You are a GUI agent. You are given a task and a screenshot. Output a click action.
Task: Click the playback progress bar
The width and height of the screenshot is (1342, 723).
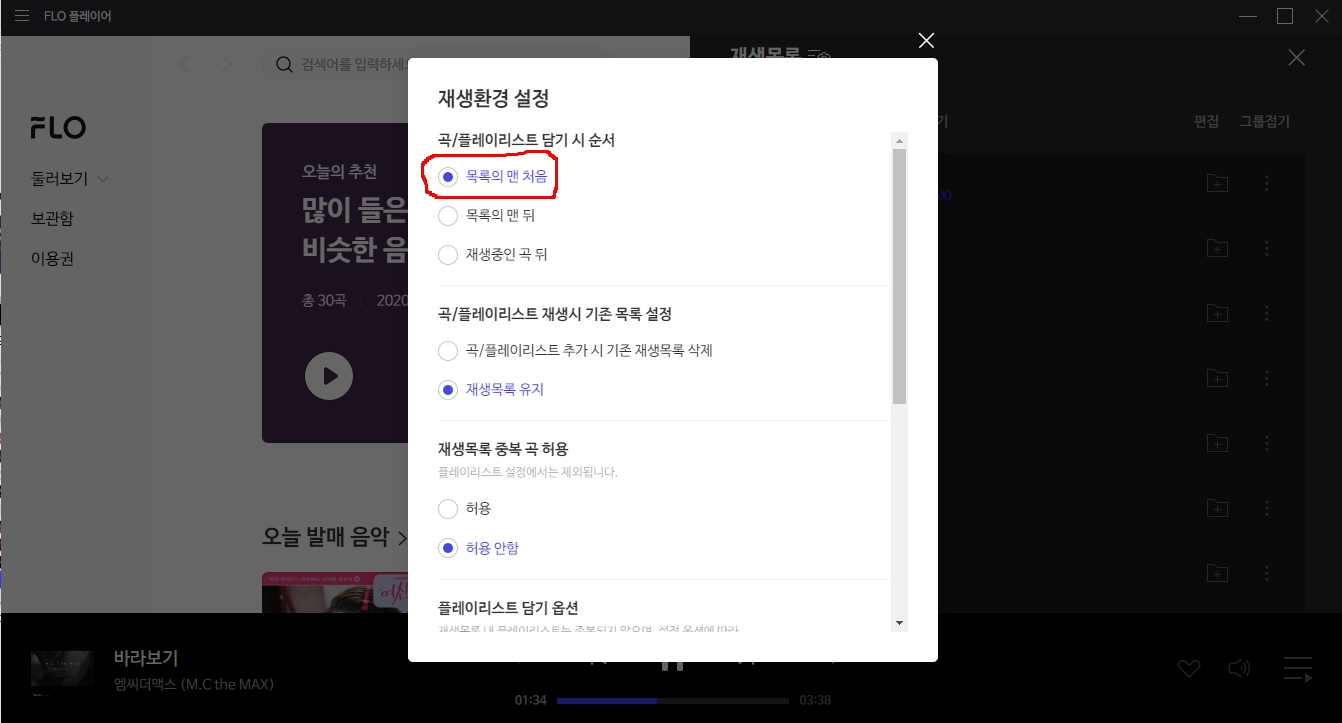click(672, 700)
